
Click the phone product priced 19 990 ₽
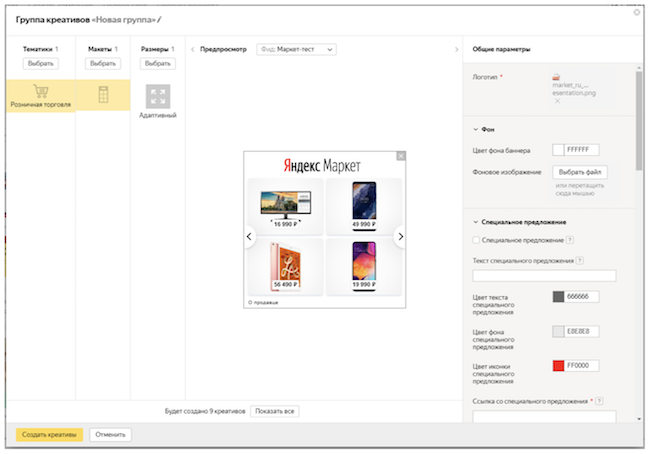tap(364, 267)
